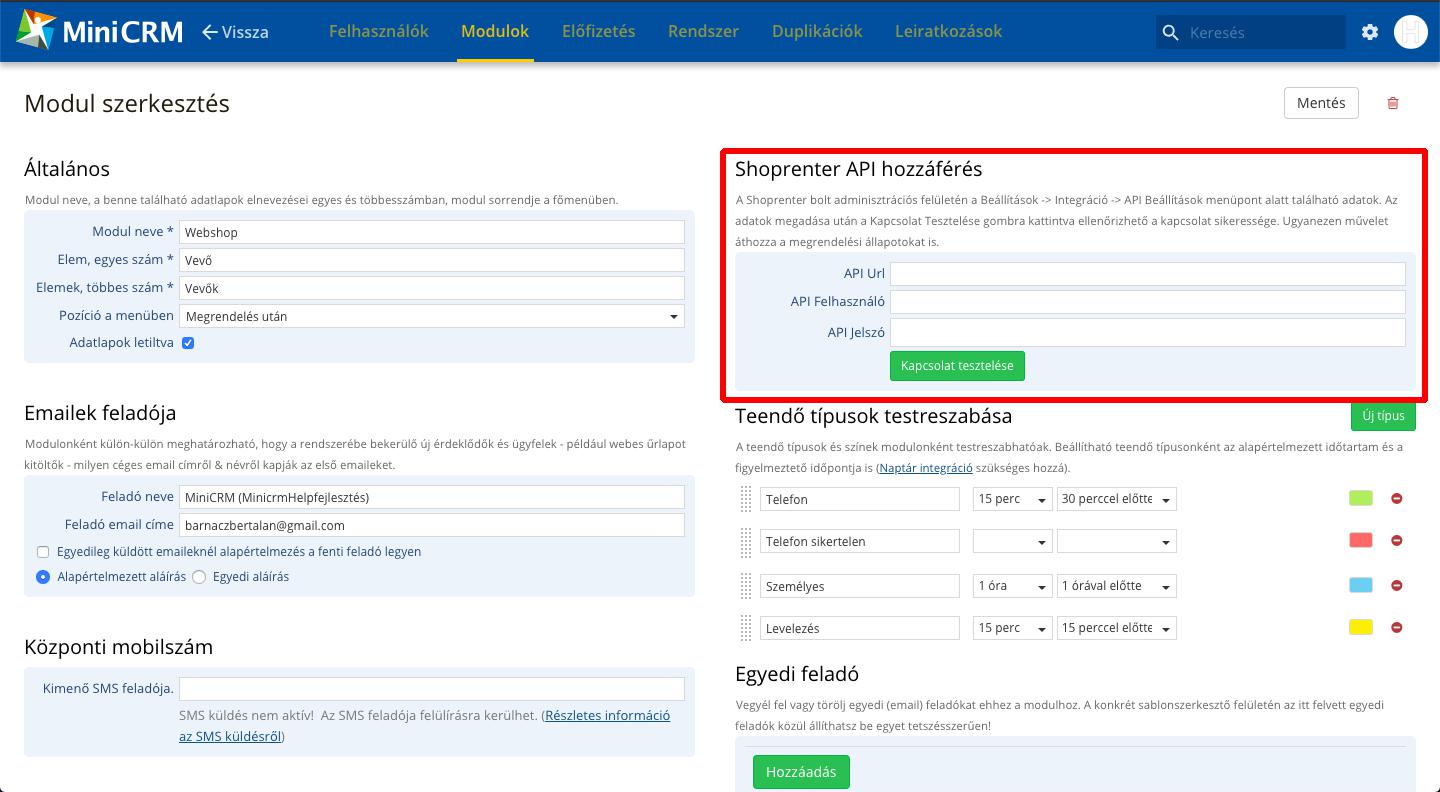
Task: Grab drag handle of Telefon sikertelen row
Action: point(746,541)
